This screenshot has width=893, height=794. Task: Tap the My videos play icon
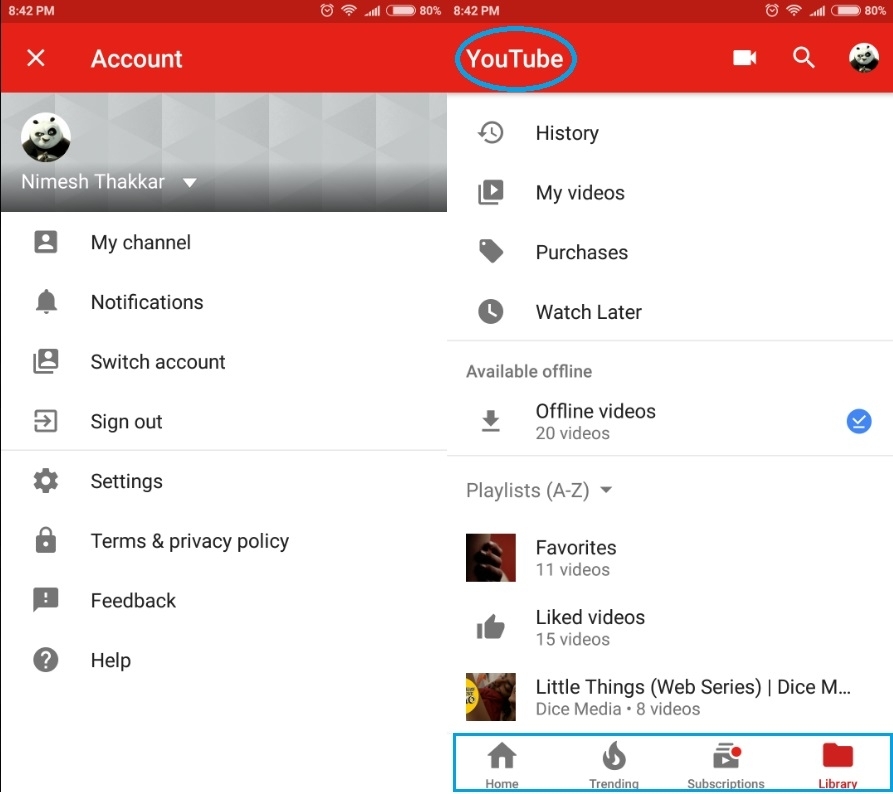pos(490,192)
